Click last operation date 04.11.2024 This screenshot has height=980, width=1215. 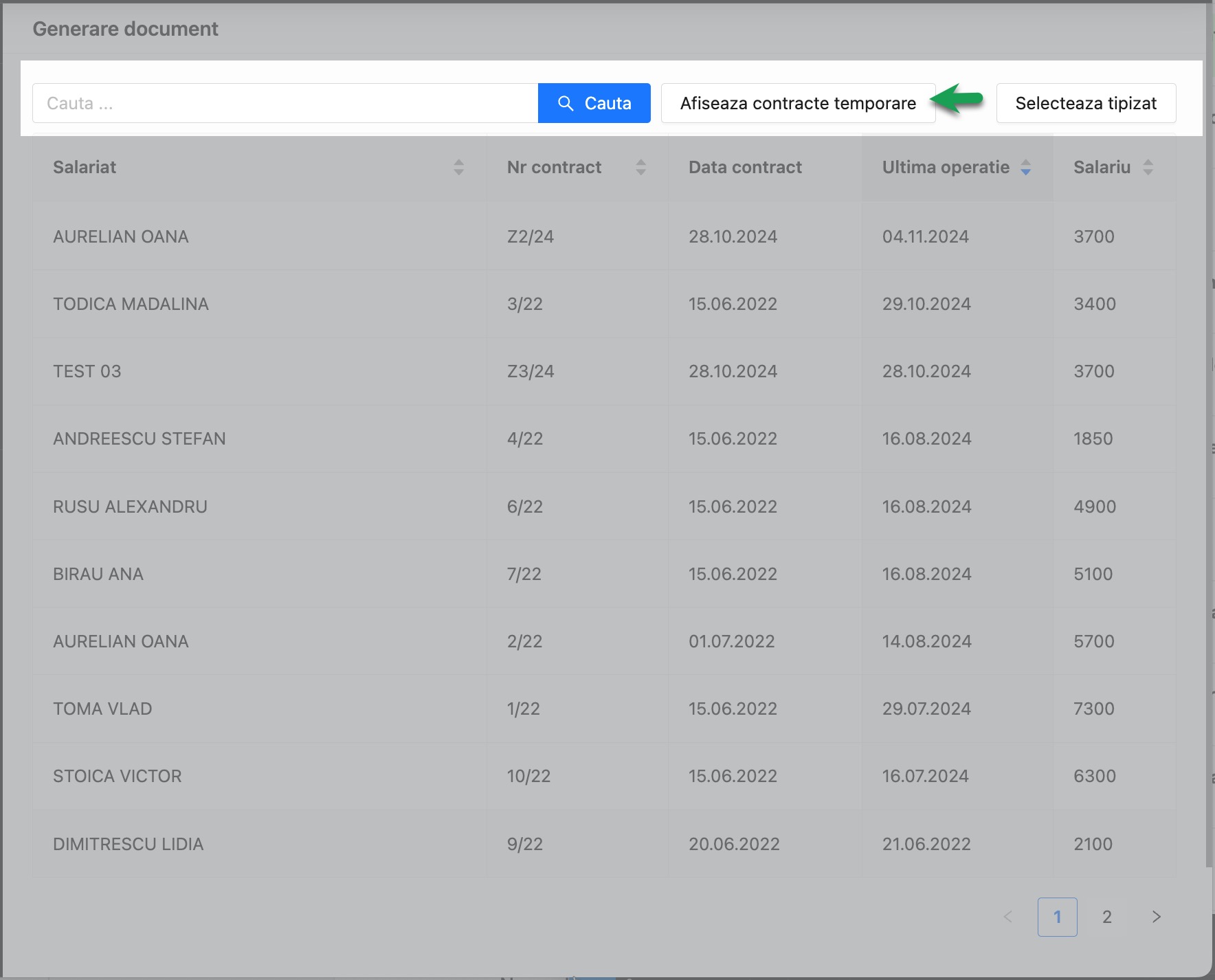(925, 236)
